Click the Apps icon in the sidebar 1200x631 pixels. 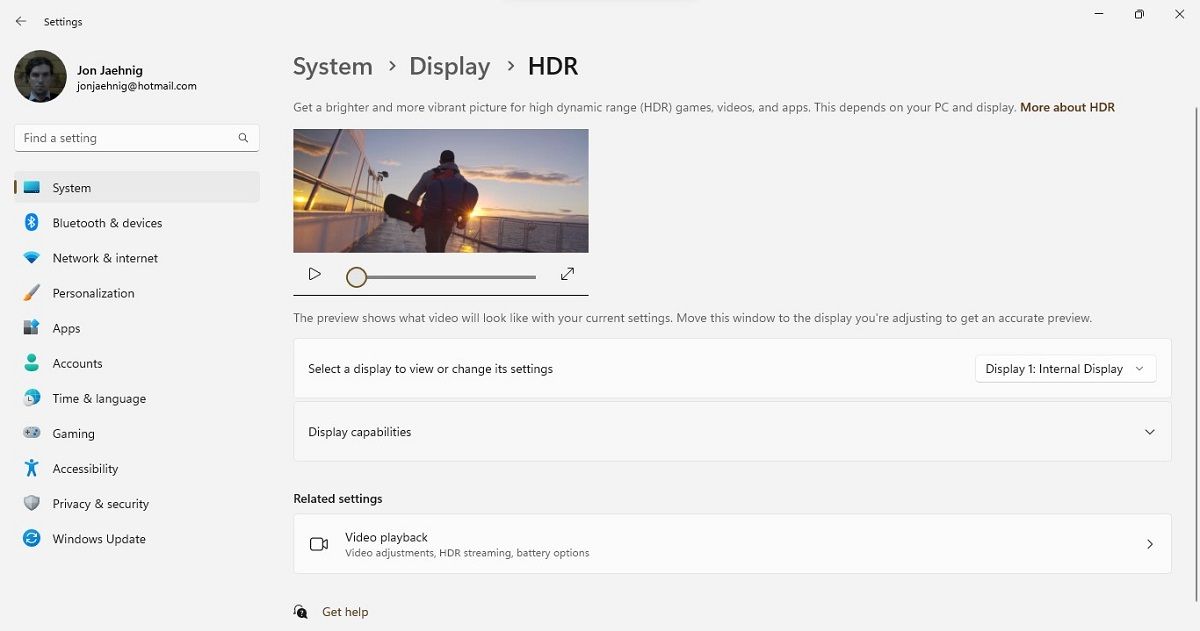31,327
